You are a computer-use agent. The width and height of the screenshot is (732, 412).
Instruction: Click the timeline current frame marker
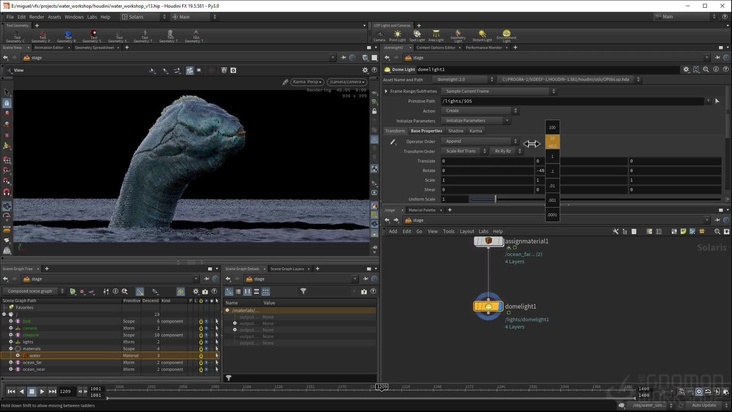(x=382, y=387)
